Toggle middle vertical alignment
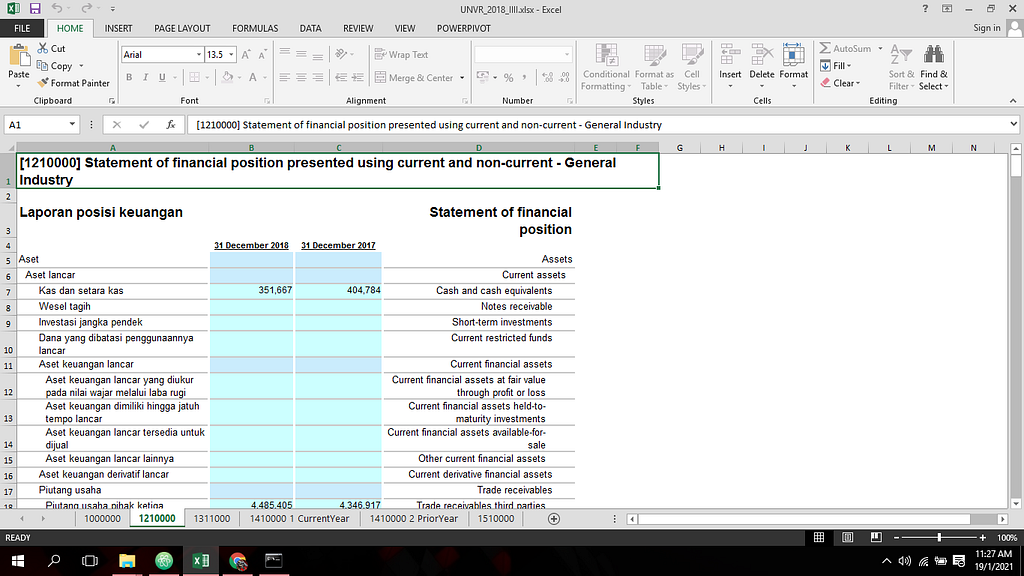1024x576 pixels. 301,54
